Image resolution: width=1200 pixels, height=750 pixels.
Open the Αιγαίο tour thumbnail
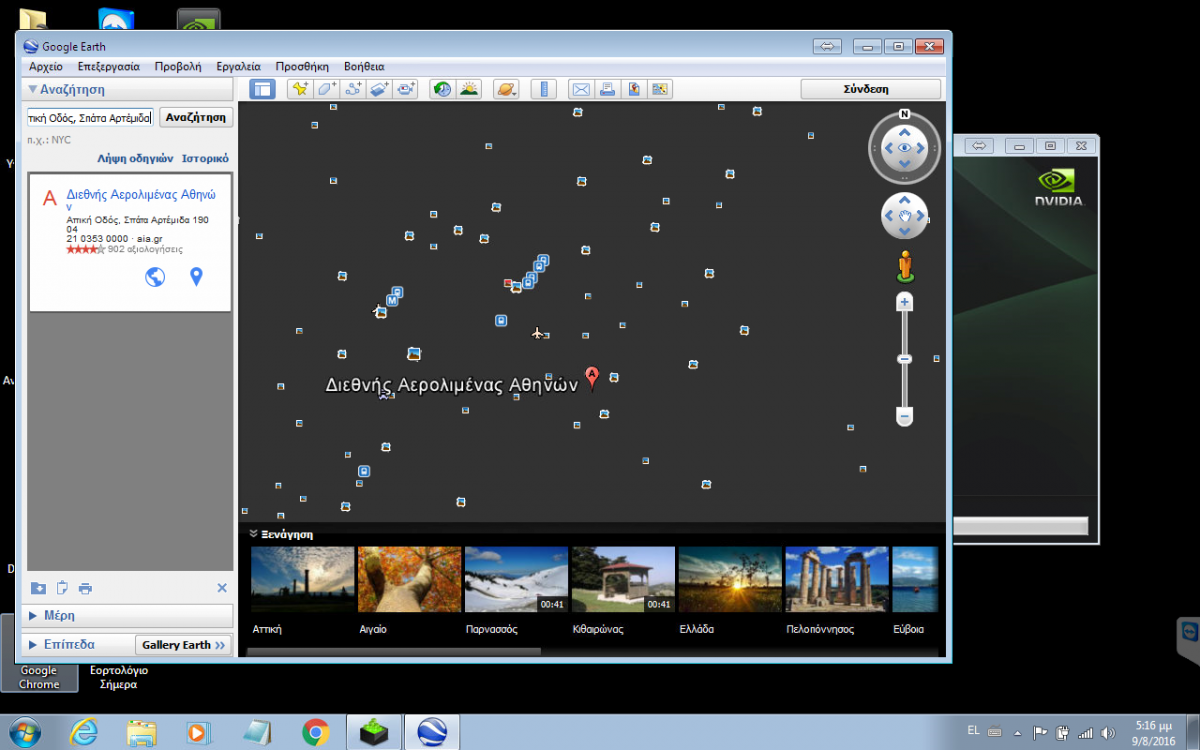(x=409, y=579)
